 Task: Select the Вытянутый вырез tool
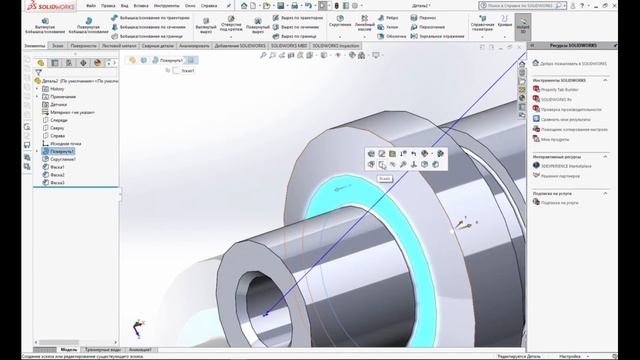point(206,25)
